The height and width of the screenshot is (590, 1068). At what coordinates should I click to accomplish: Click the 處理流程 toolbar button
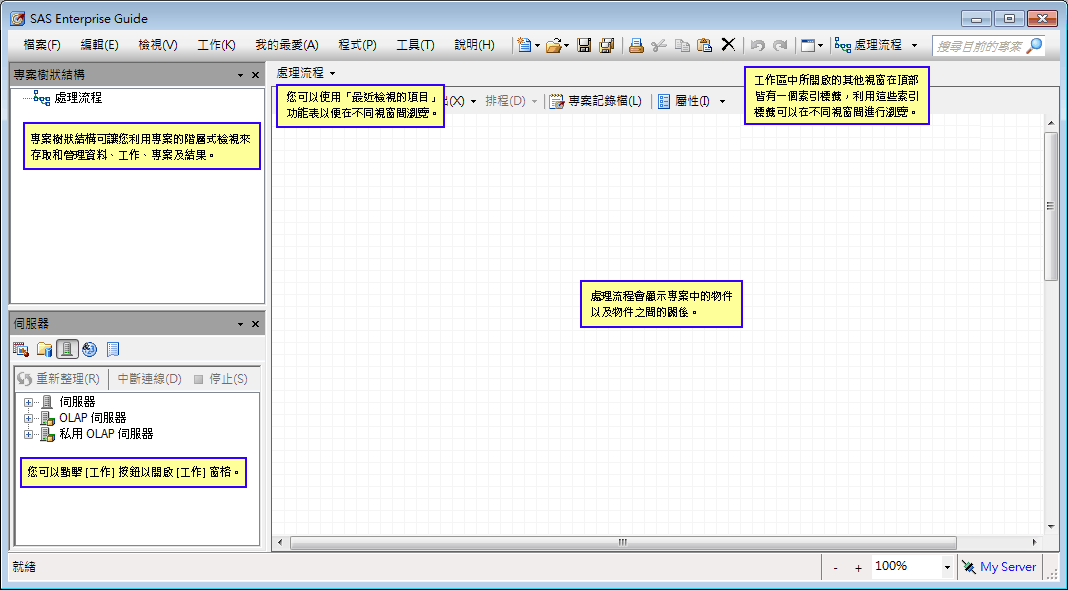[x=868, y=45]
